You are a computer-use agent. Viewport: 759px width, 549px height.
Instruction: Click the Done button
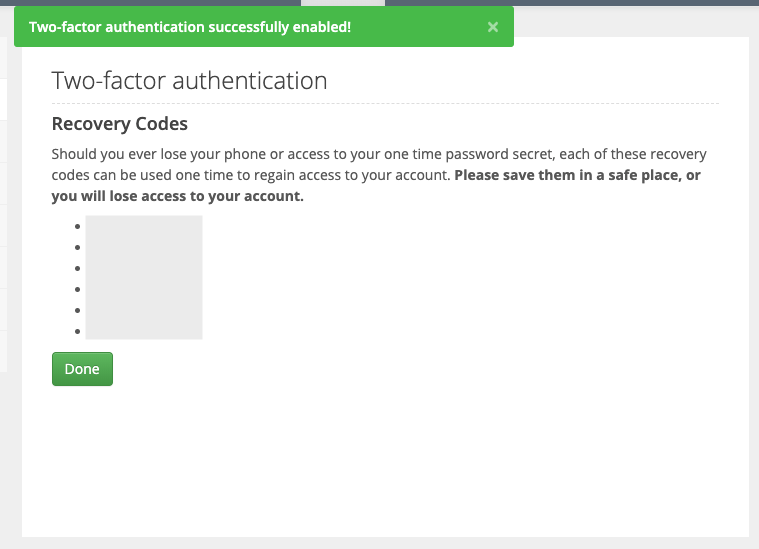point(82,369)
